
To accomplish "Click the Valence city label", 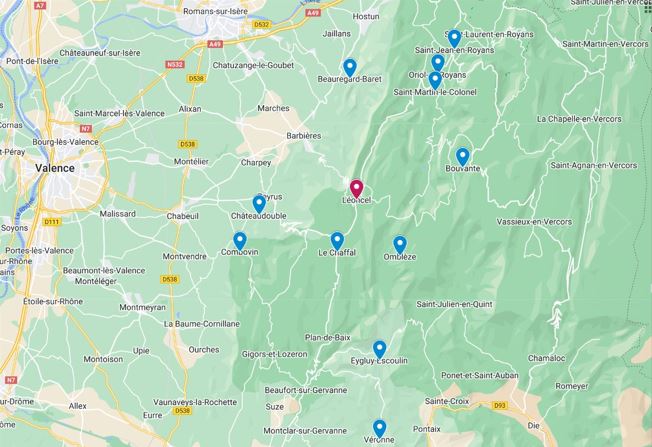I will (55, 168).
